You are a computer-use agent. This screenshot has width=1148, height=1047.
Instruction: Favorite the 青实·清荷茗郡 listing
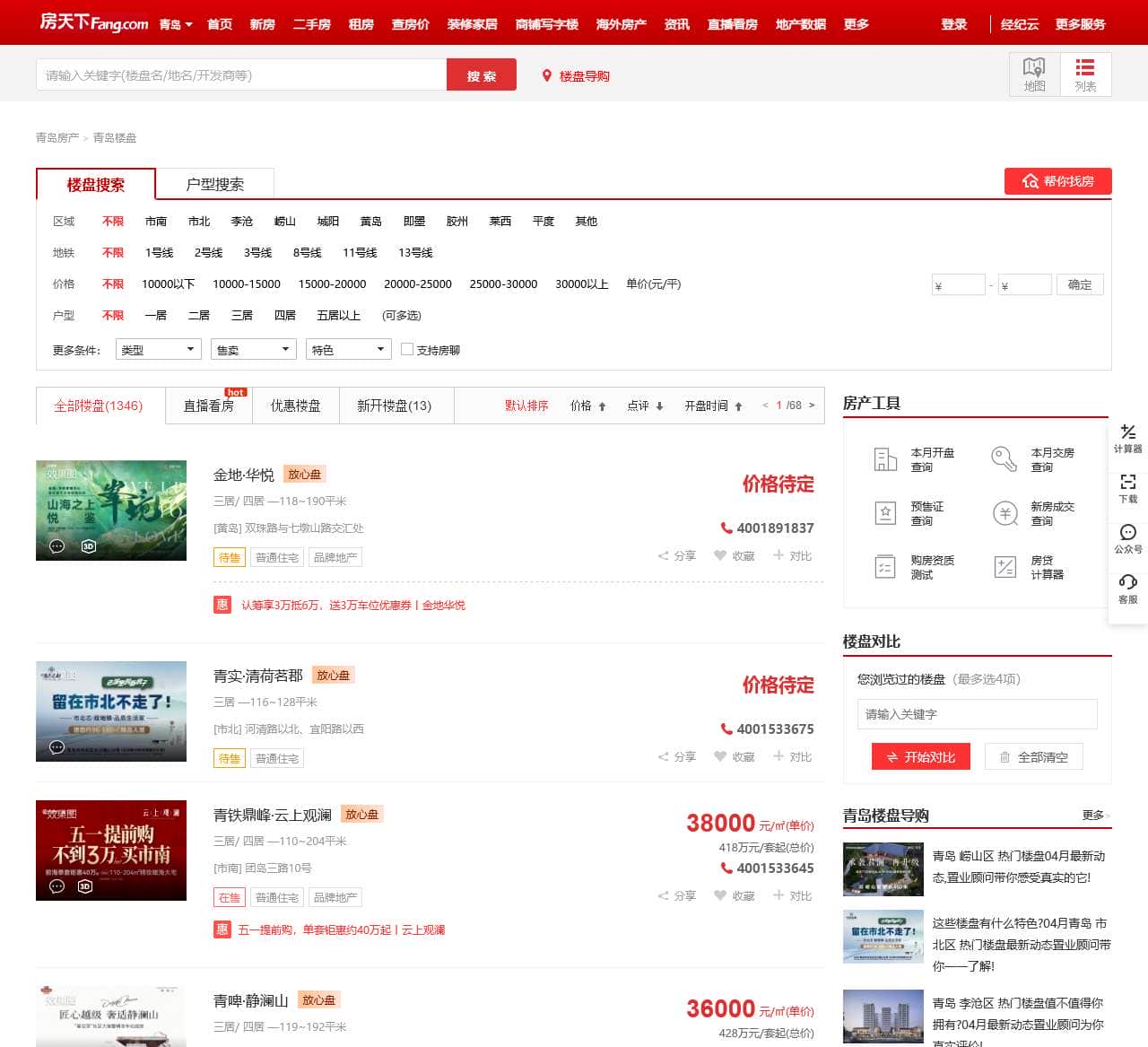tap(735, 757)
